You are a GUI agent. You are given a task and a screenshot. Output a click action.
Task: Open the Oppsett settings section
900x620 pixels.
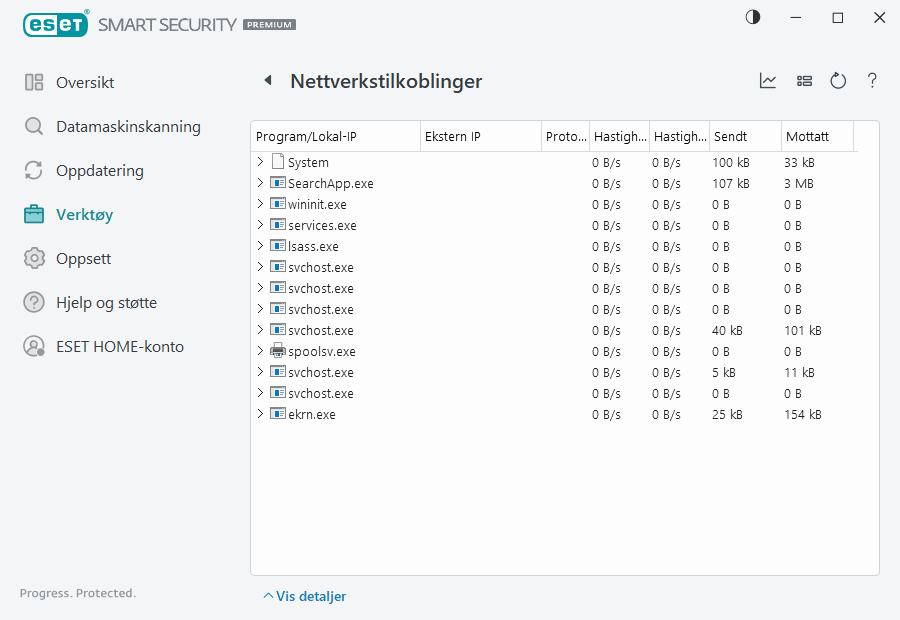[83, 259]
